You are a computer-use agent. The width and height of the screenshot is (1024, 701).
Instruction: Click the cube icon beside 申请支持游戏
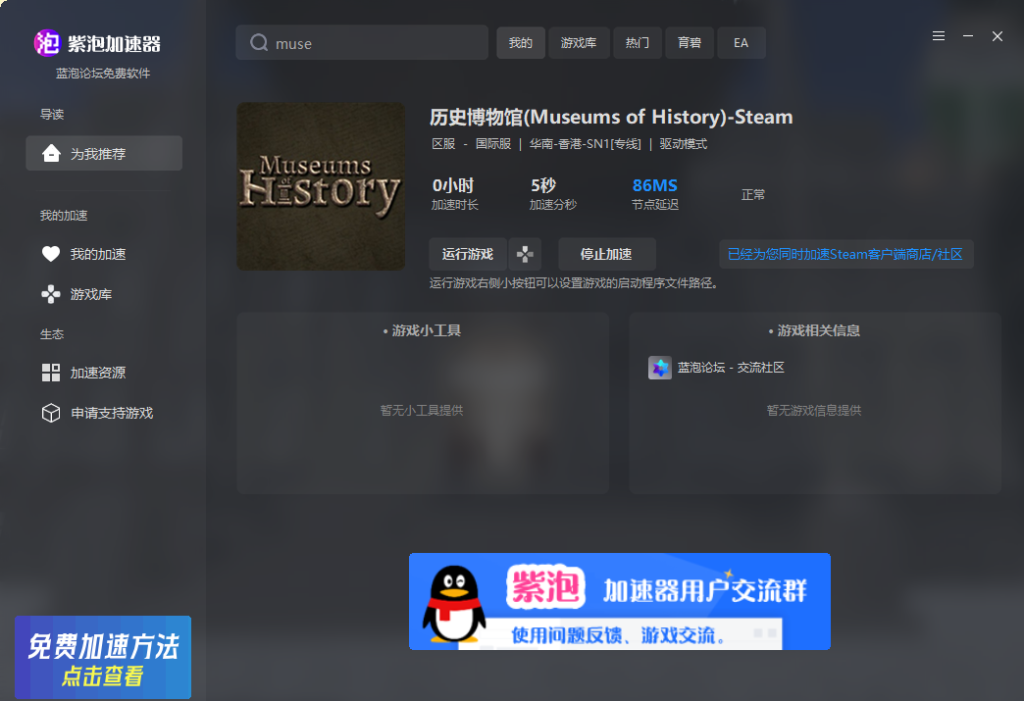[x=51, y=413]
